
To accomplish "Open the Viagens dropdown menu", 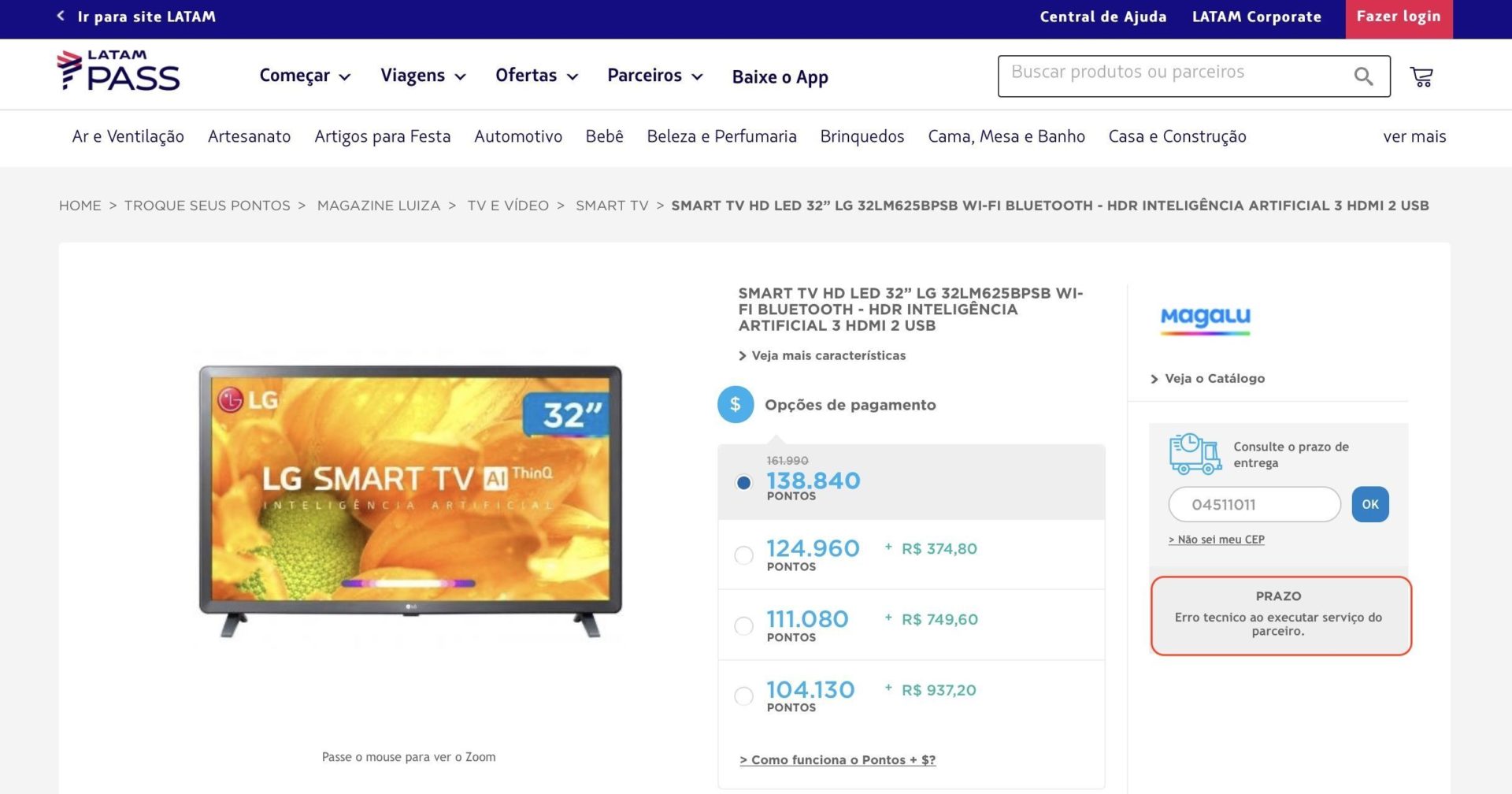I will (x=423, y=76).
